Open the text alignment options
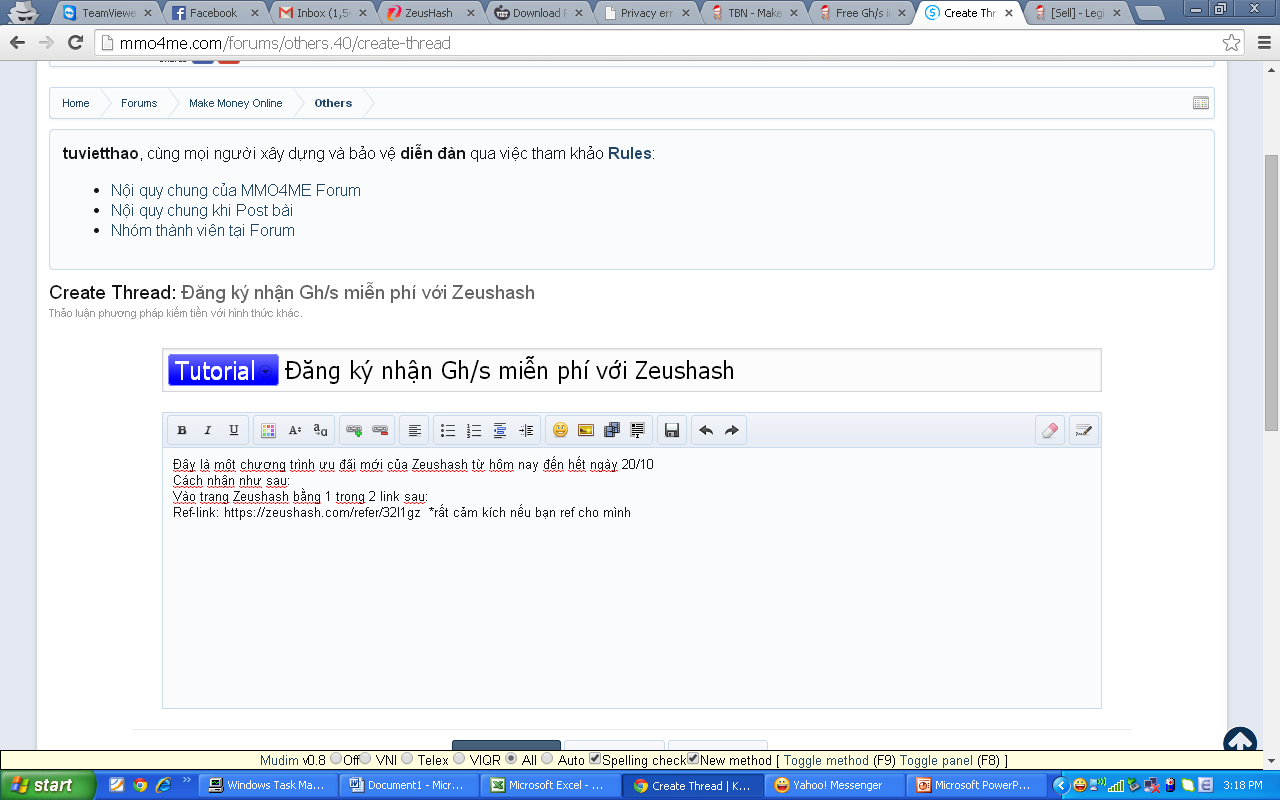 414,430
